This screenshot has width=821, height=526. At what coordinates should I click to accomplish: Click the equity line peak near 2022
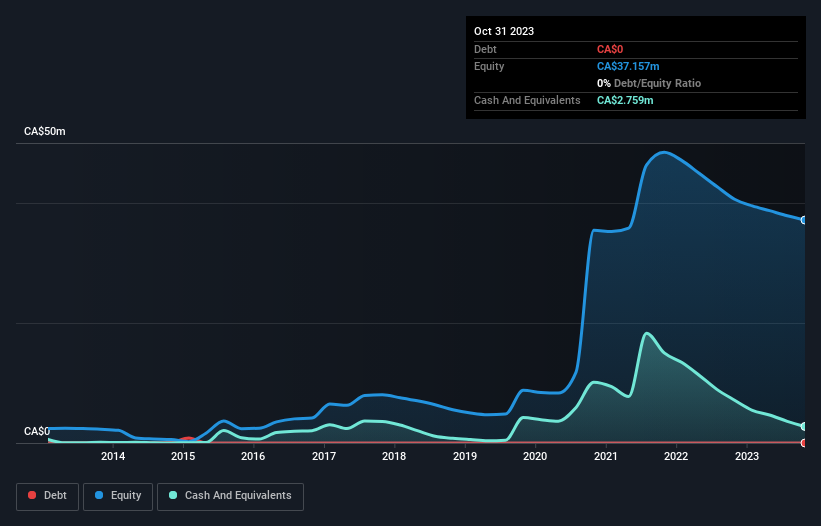point(664,152)
